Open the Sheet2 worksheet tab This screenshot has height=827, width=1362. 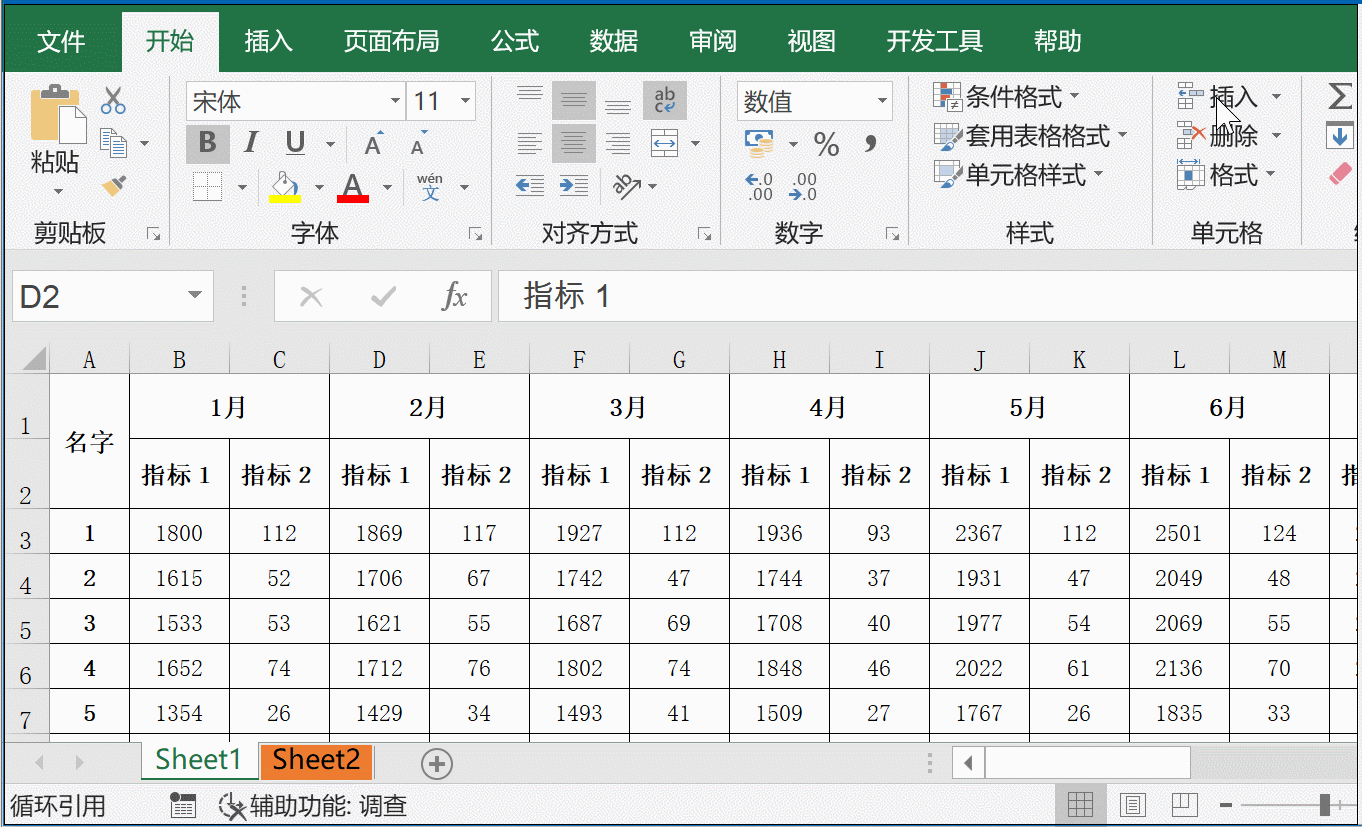316,760
